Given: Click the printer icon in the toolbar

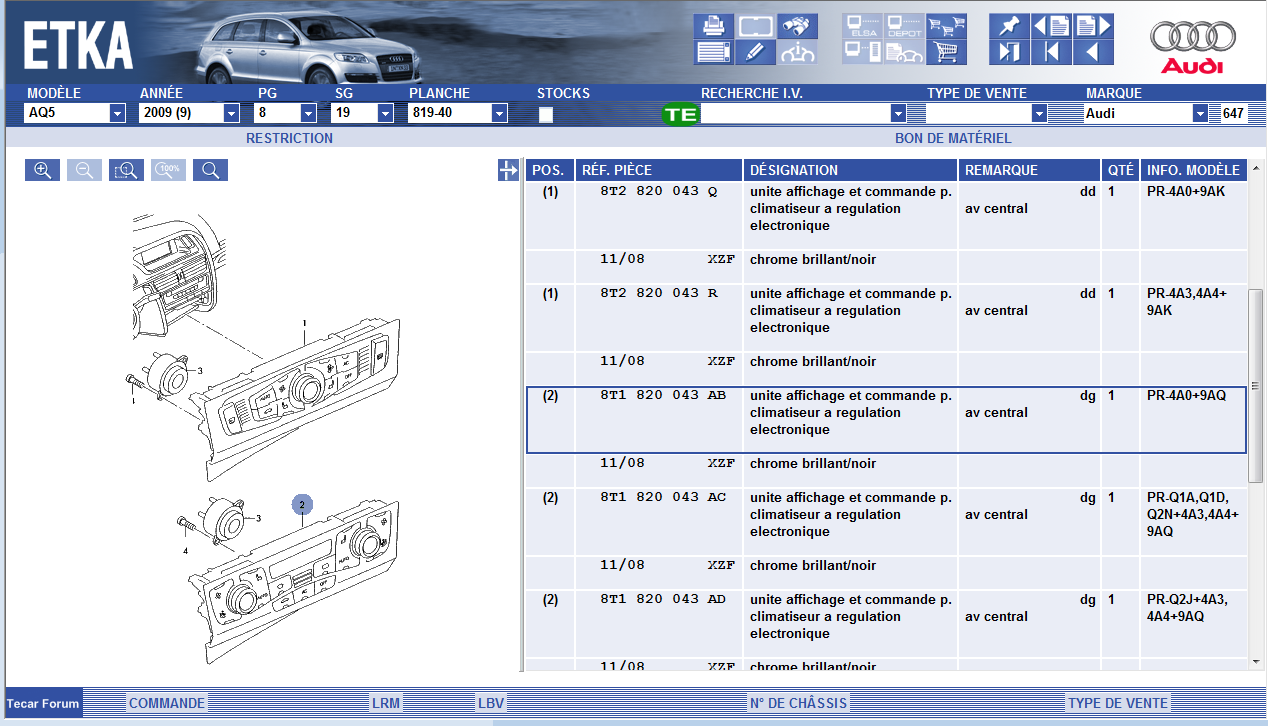Looking at the screenshot, I should pos(714,26).
